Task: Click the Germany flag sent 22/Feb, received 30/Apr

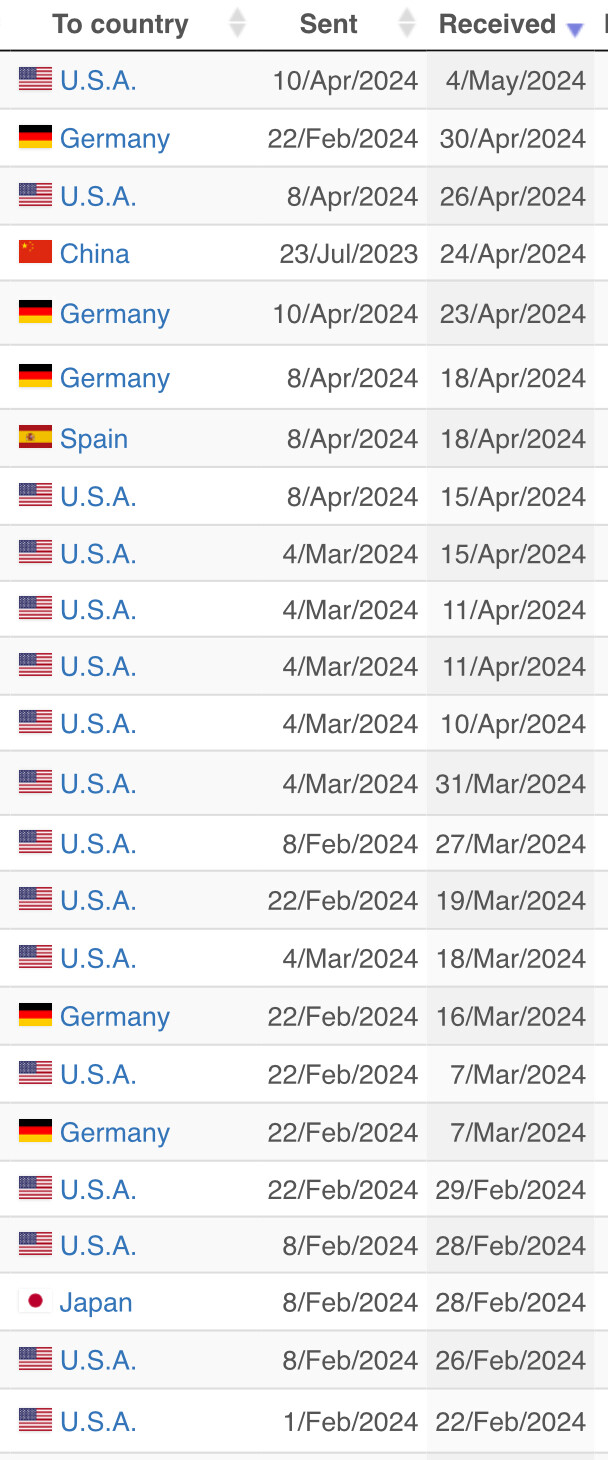Action: click(35, 138)
